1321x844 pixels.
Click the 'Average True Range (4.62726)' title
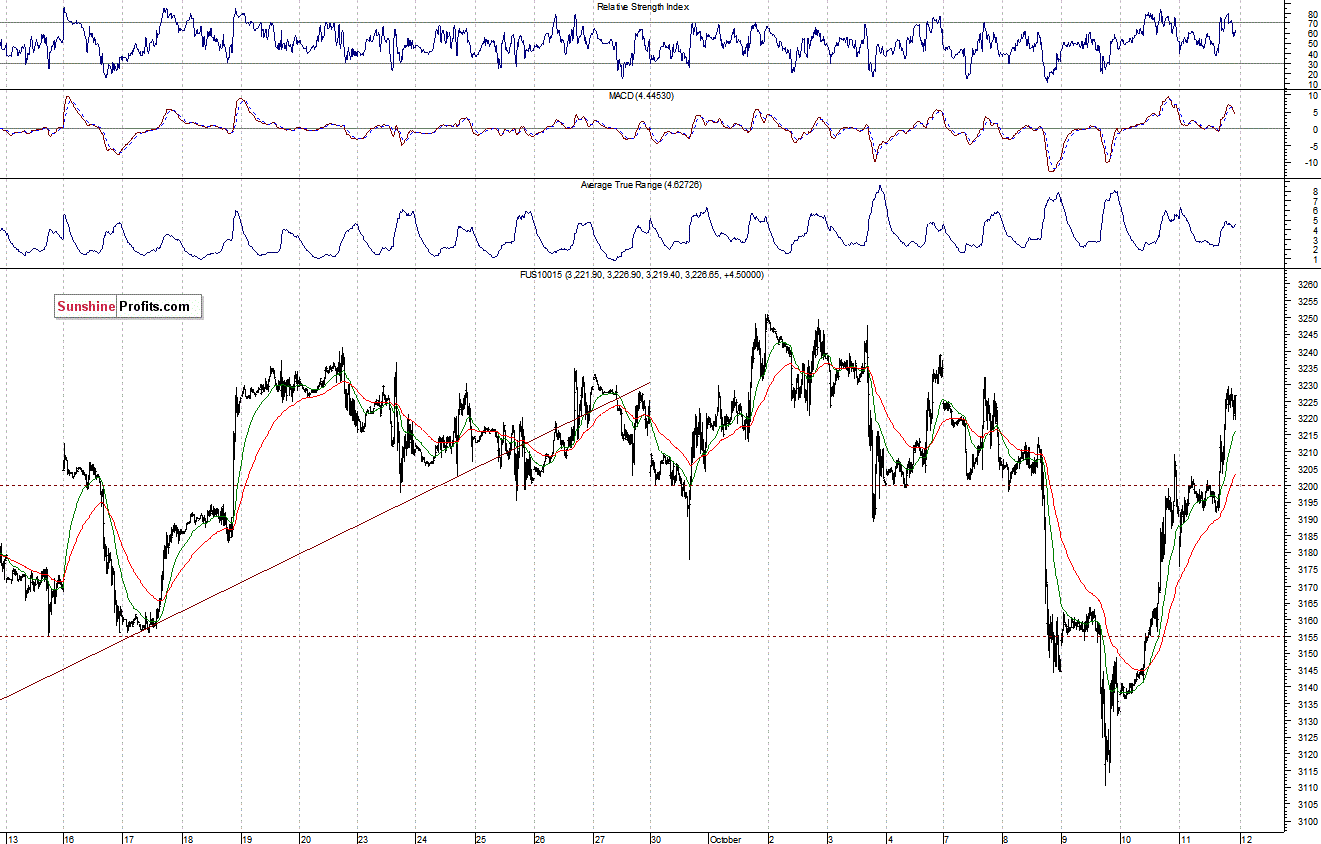click(x=643, y=185)
